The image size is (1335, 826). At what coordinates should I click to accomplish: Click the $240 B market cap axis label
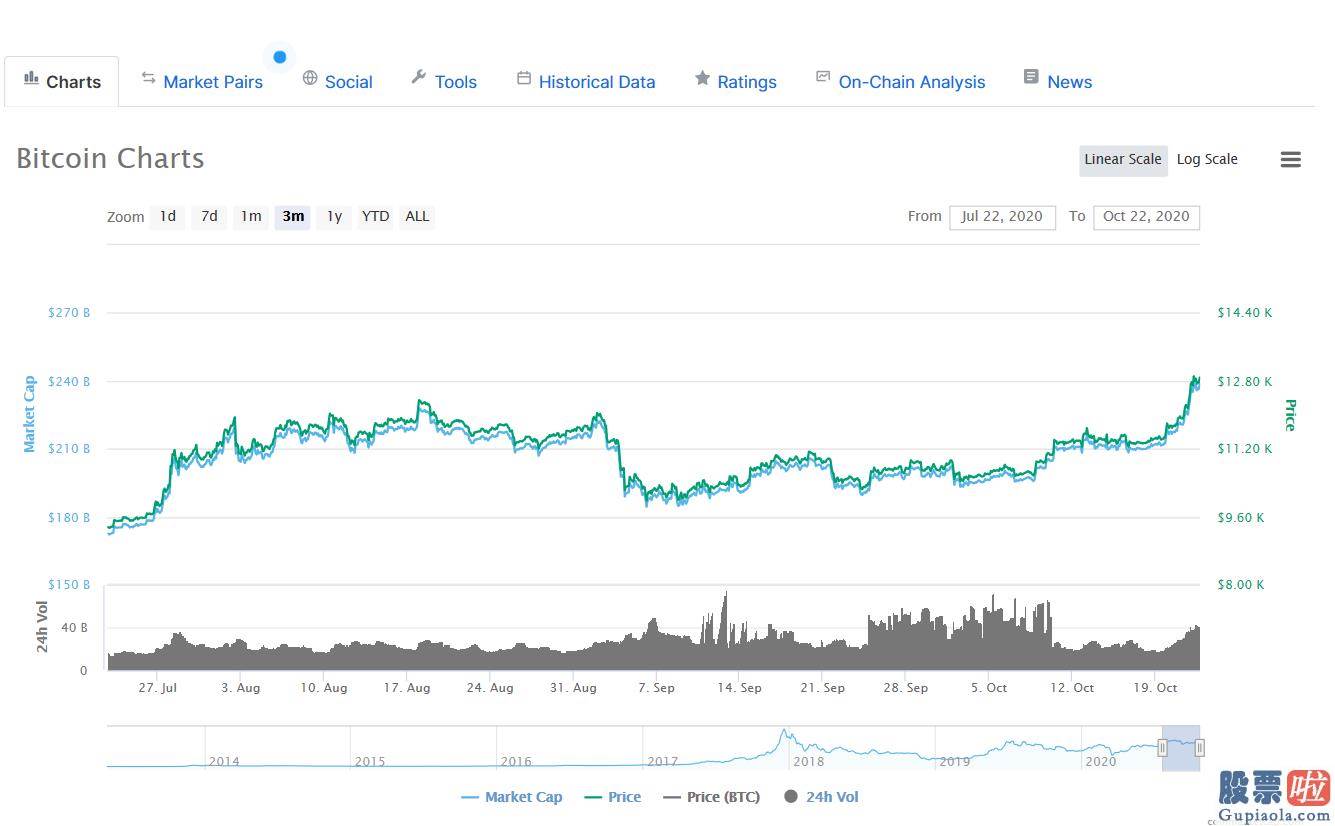69,381
